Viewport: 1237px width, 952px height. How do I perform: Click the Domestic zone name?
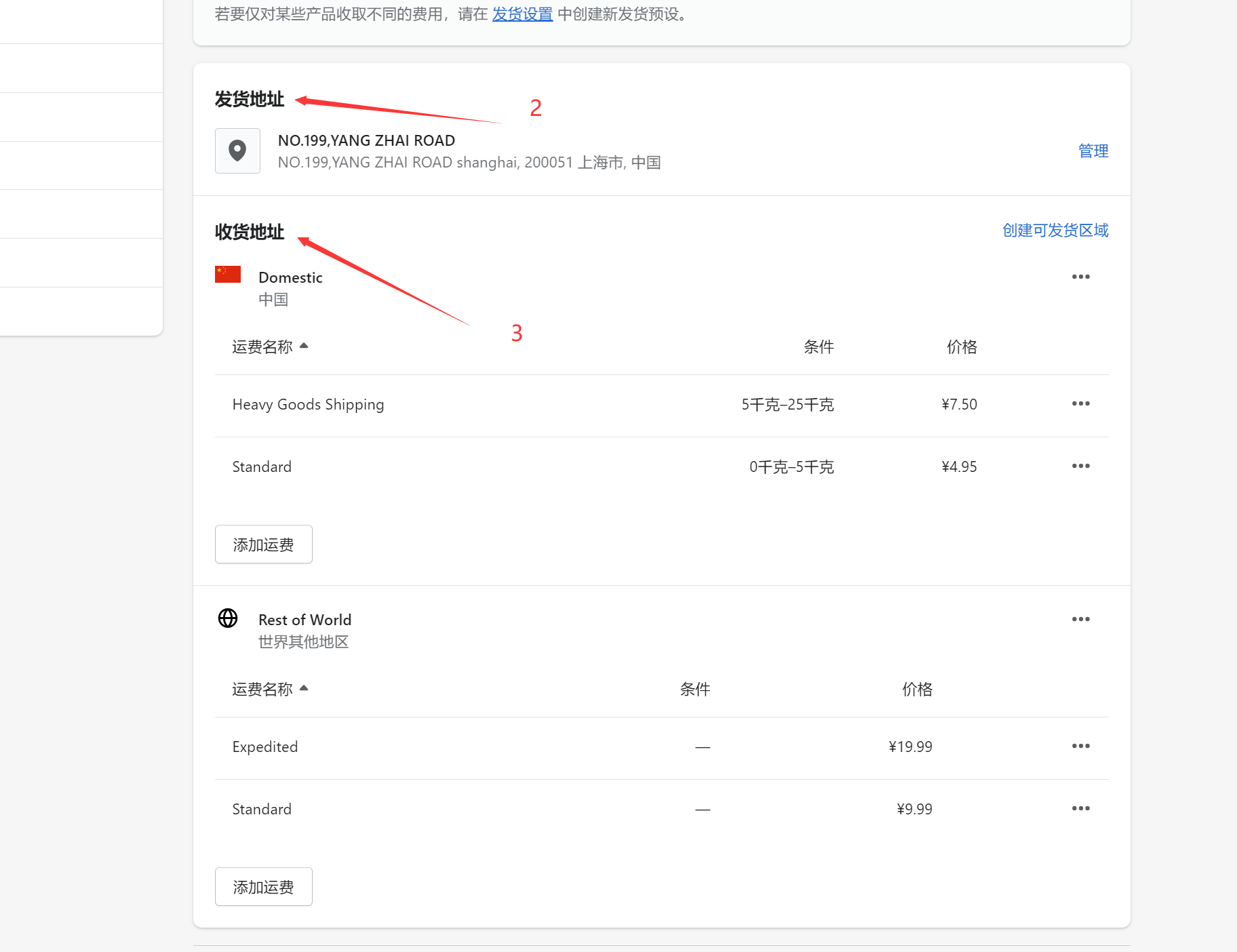[x=290, y=277]
